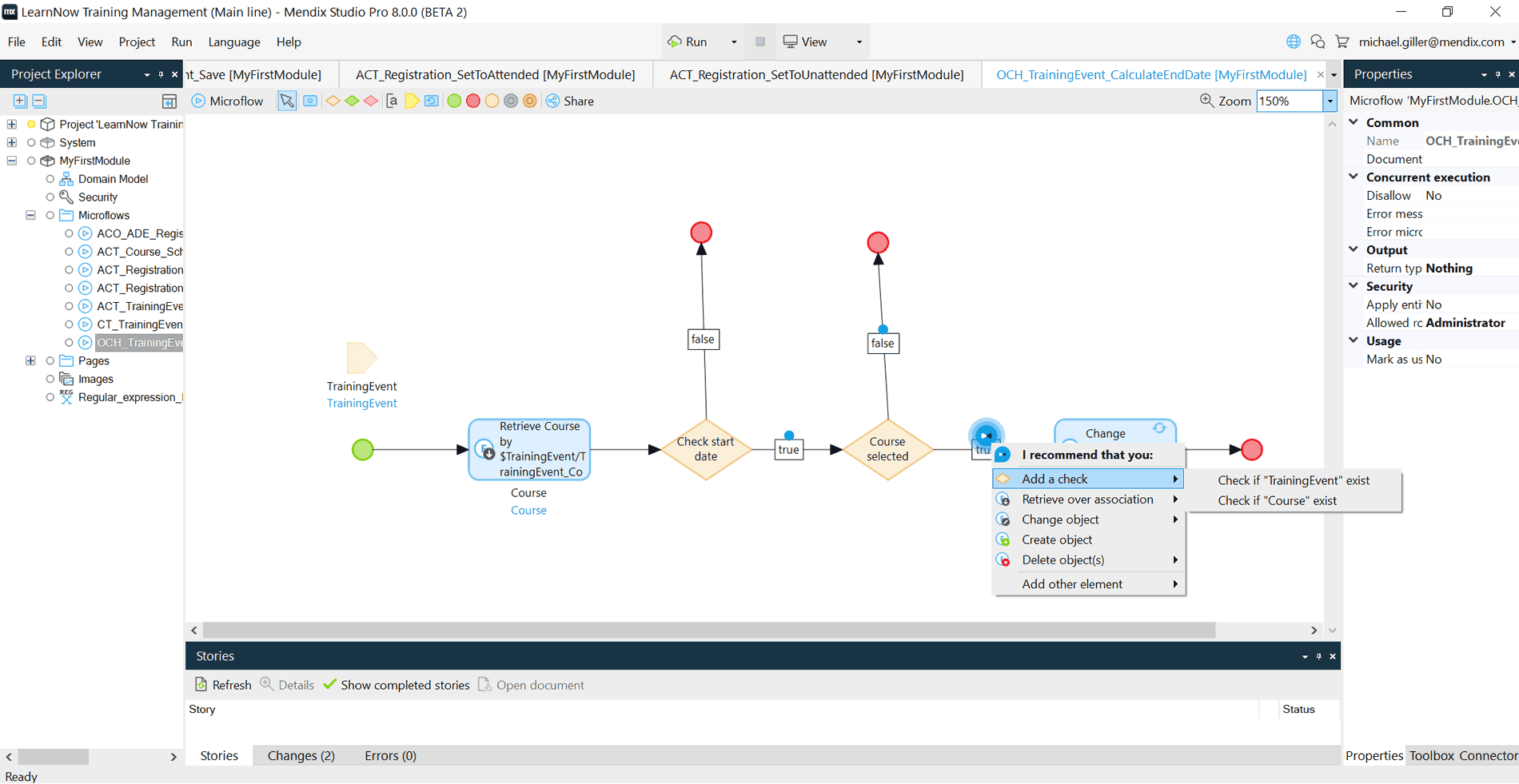Image resolution: width=1519 pixels, height=784 pixels.
Task: Open the App Store cart icon
Action: 1342,42
